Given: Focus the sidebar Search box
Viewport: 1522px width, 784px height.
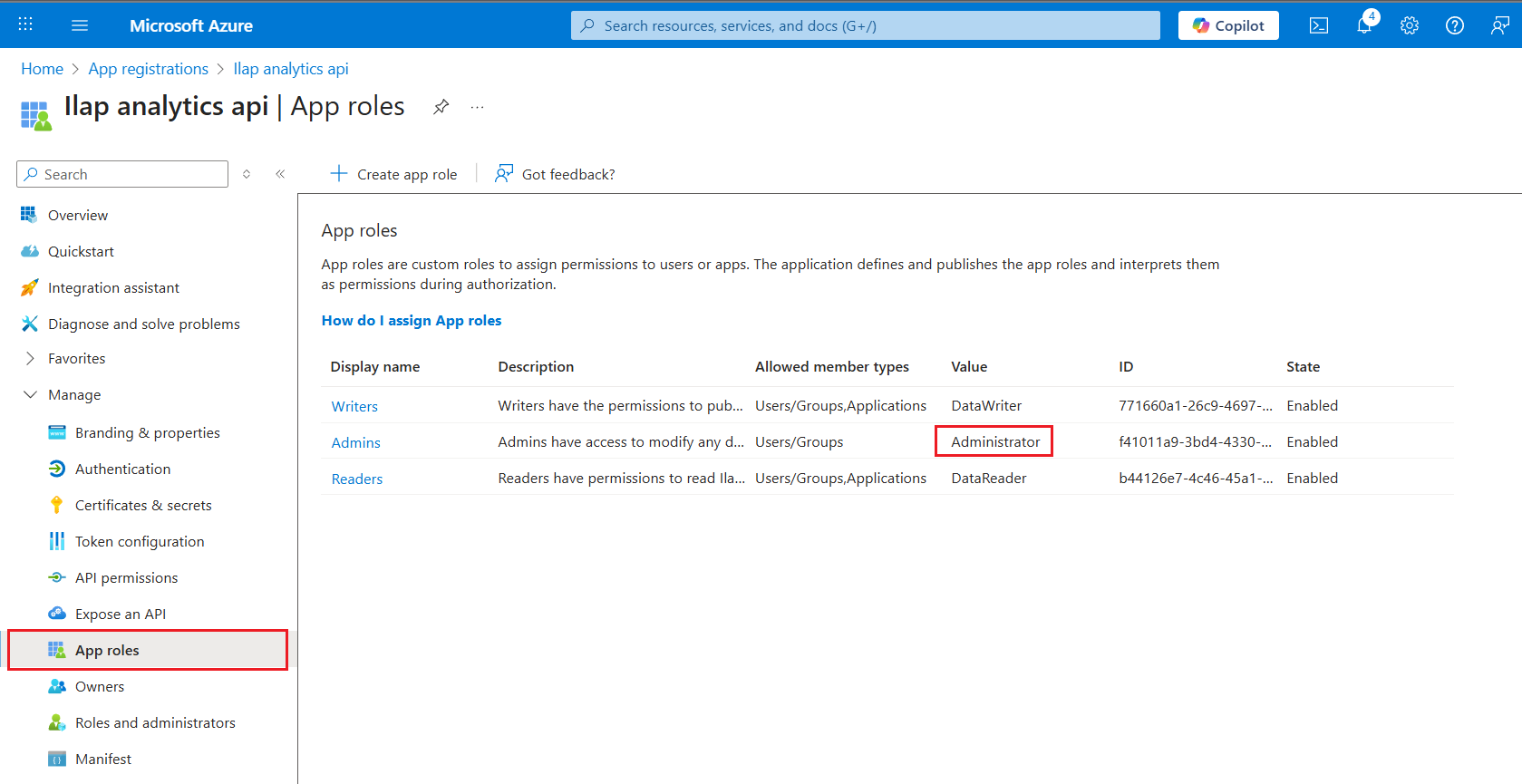Looking at the screenshot, I should coord(122,174).
